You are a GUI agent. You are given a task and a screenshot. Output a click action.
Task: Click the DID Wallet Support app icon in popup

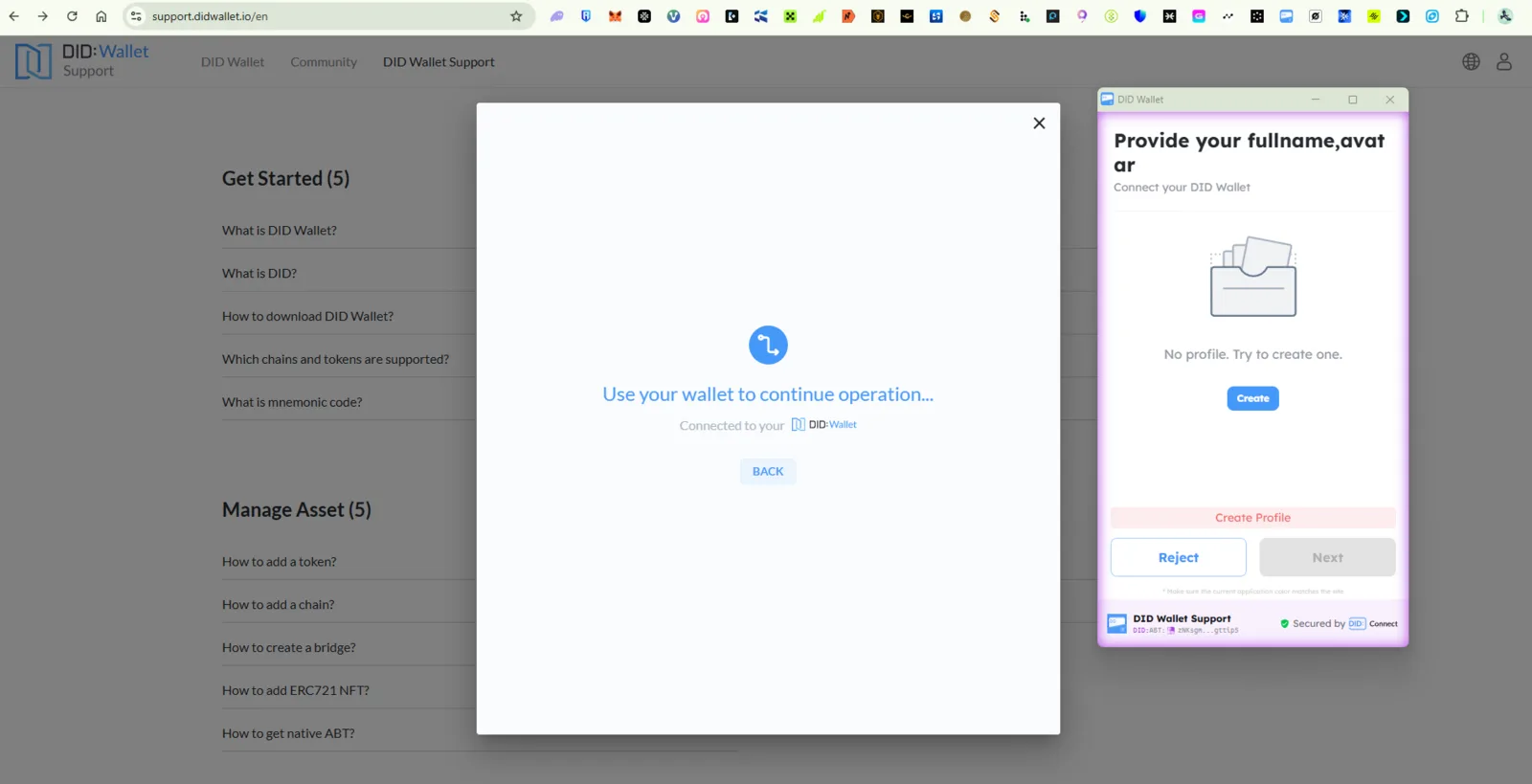pos(1116,624)
